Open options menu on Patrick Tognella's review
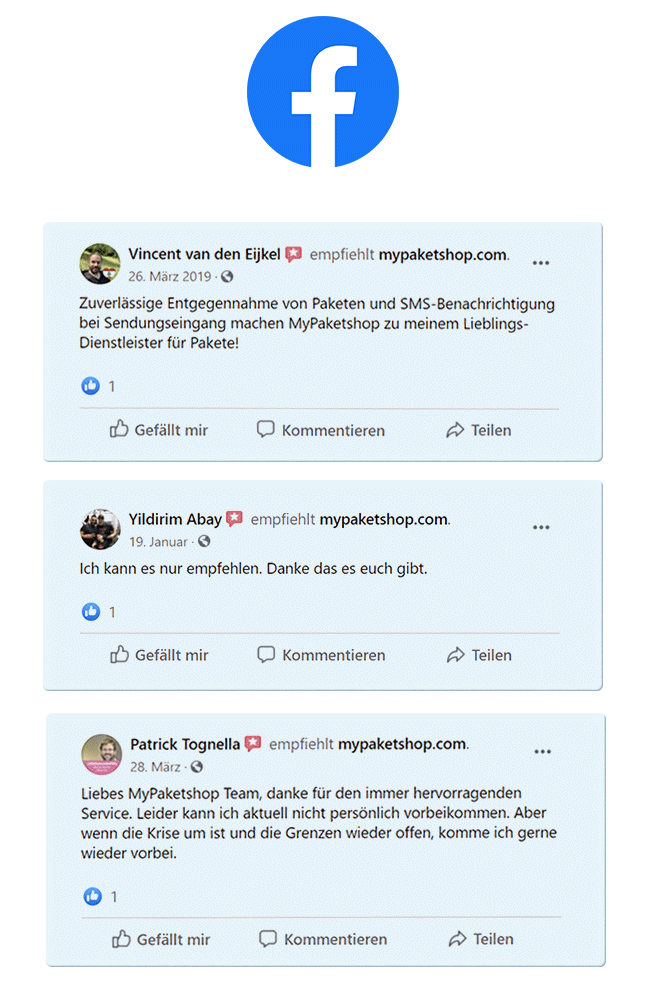The image size is (648, 1002). [543, 752]
